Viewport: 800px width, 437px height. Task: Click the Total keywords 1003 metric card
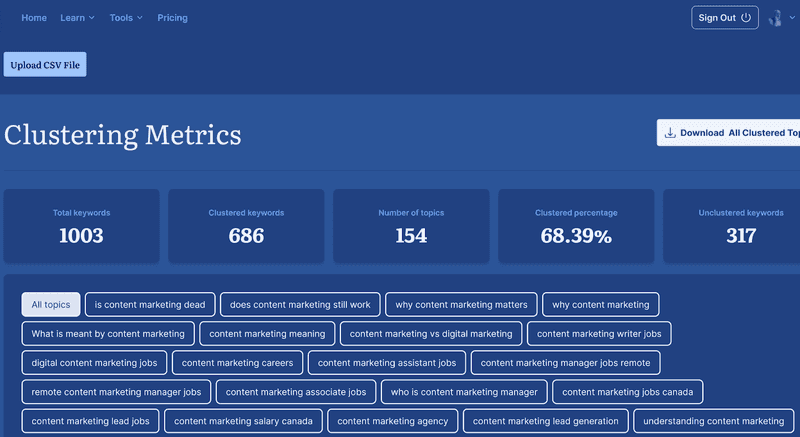[x=82, y=226]
